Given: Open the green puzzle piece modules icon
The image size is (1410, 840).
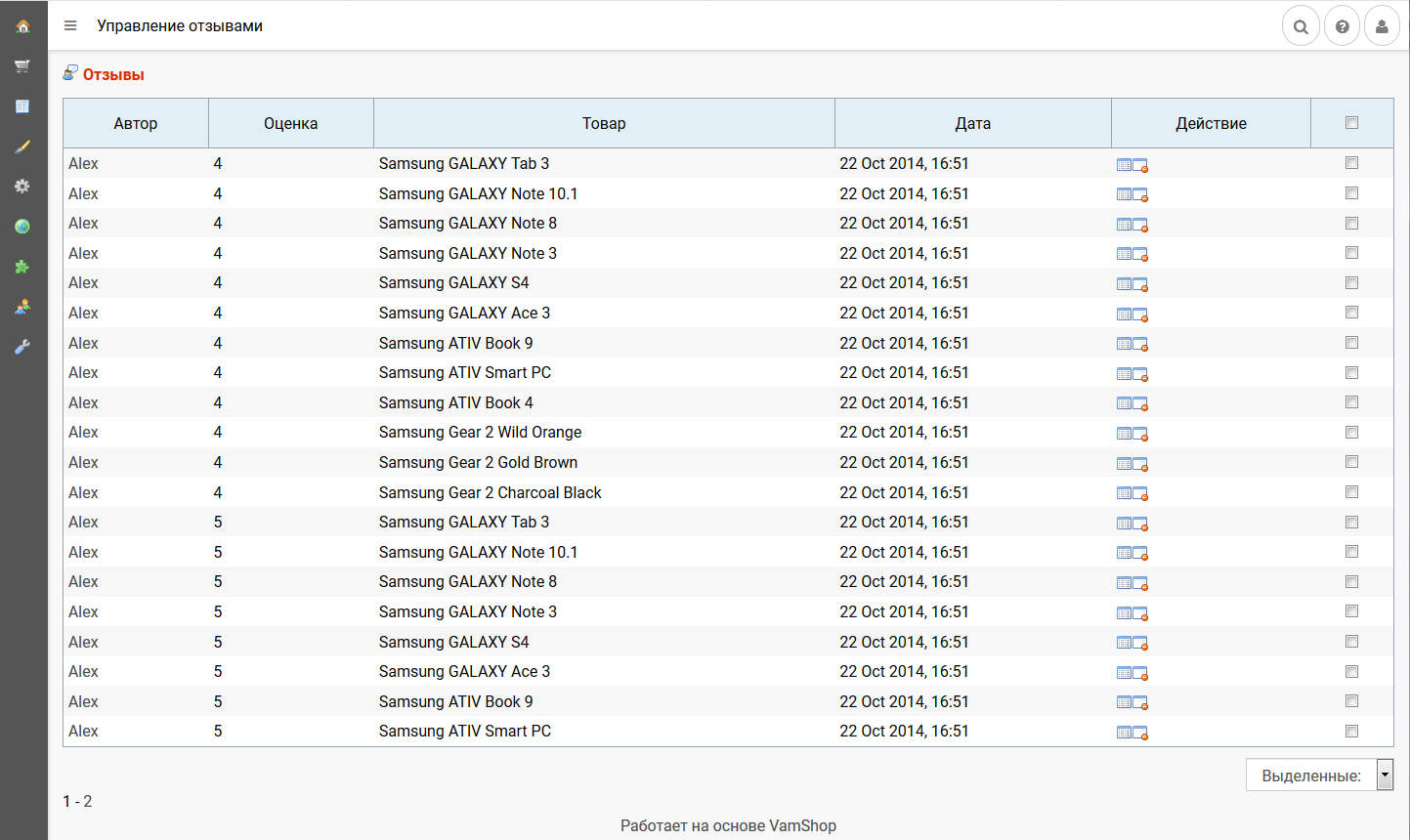Looking at the screenshot, I should [x=22, y=267].
